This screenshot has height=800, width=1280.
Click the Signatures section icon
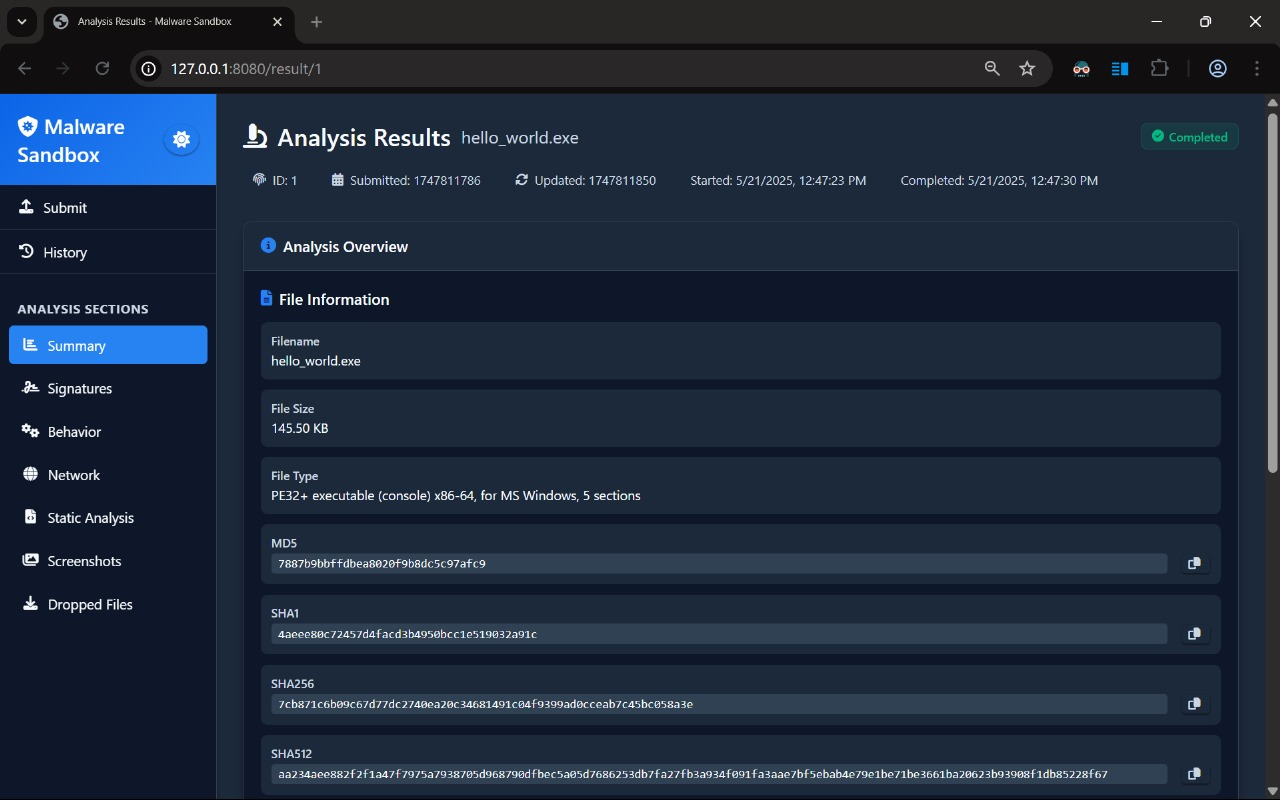coord(30,388)
